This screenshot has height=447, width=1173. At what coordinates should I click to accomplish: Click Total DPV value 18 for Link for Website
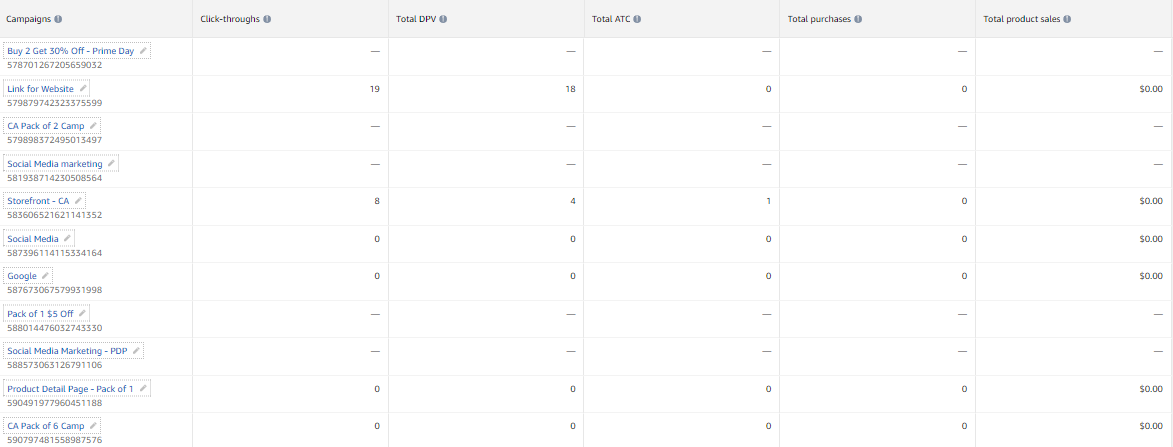point(571,89)
